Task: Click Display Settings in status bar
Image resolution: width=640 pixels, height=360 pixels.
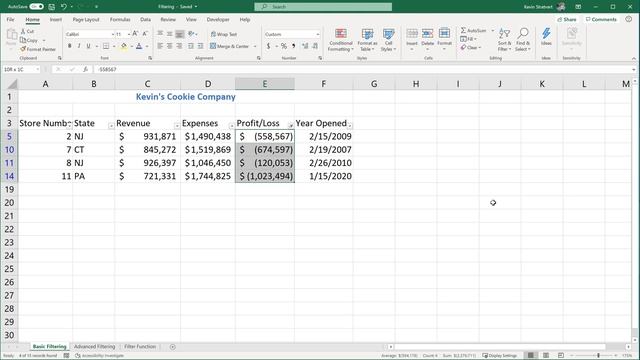Action: point(500,356)
